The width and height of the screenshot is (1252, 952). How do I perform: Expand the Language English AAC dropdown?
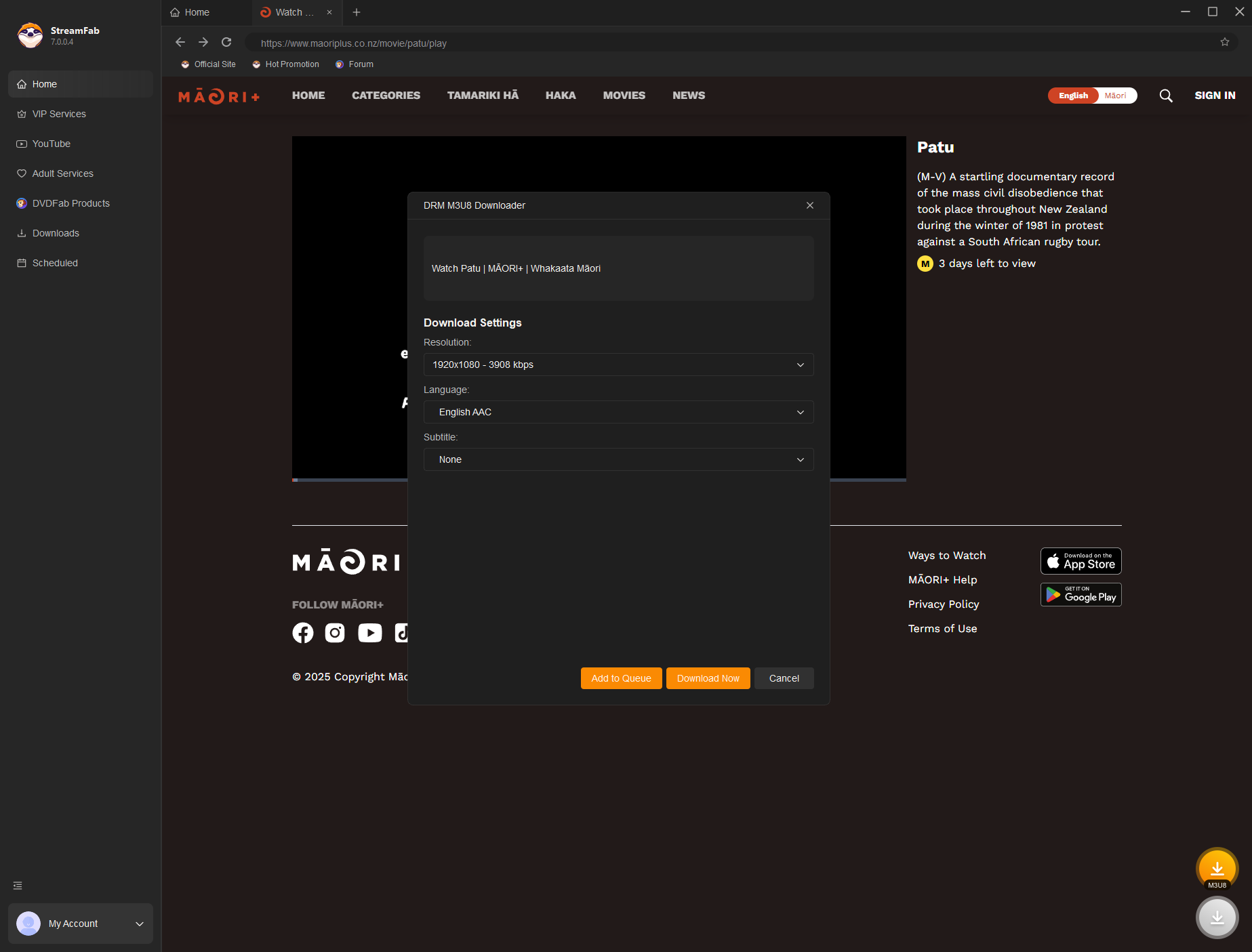click(618, 412)
